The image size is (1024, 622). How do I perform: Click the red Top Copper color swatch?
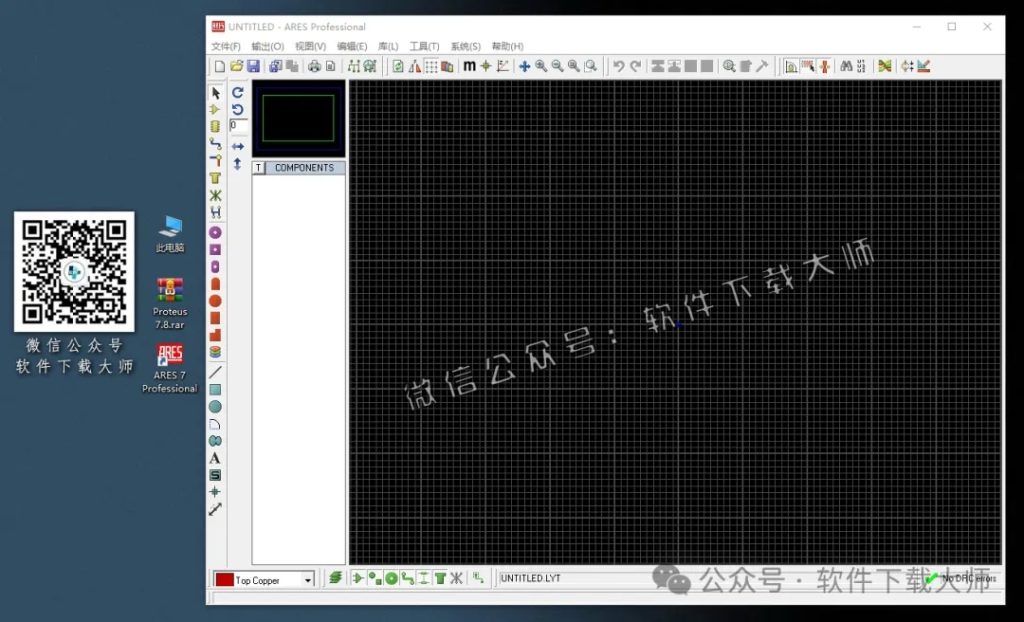(x=226, y=579)
